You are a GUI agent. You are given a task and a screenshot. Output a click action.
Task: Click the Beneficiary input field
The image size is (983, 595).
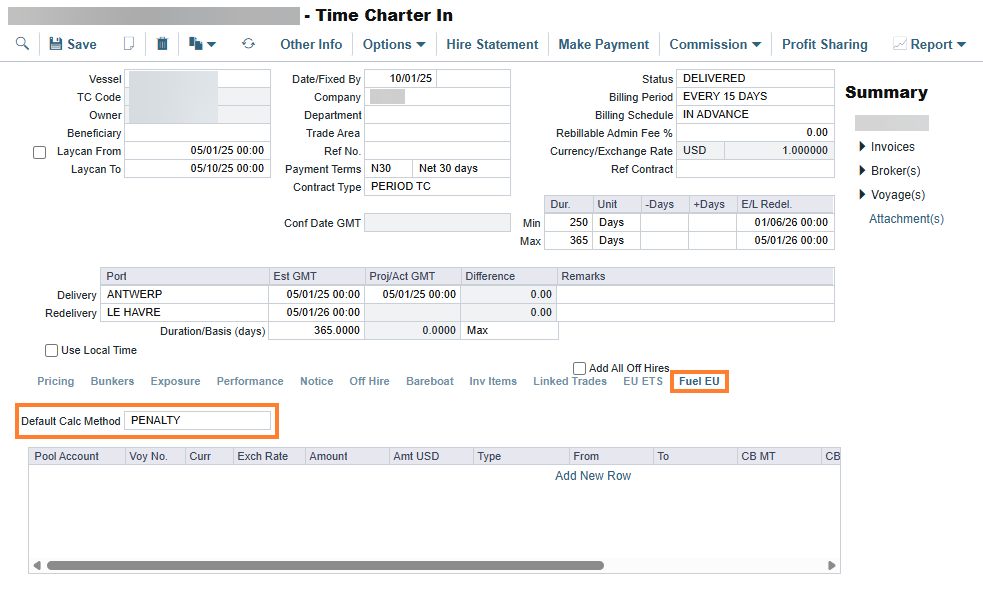click(x=197, y=133)
